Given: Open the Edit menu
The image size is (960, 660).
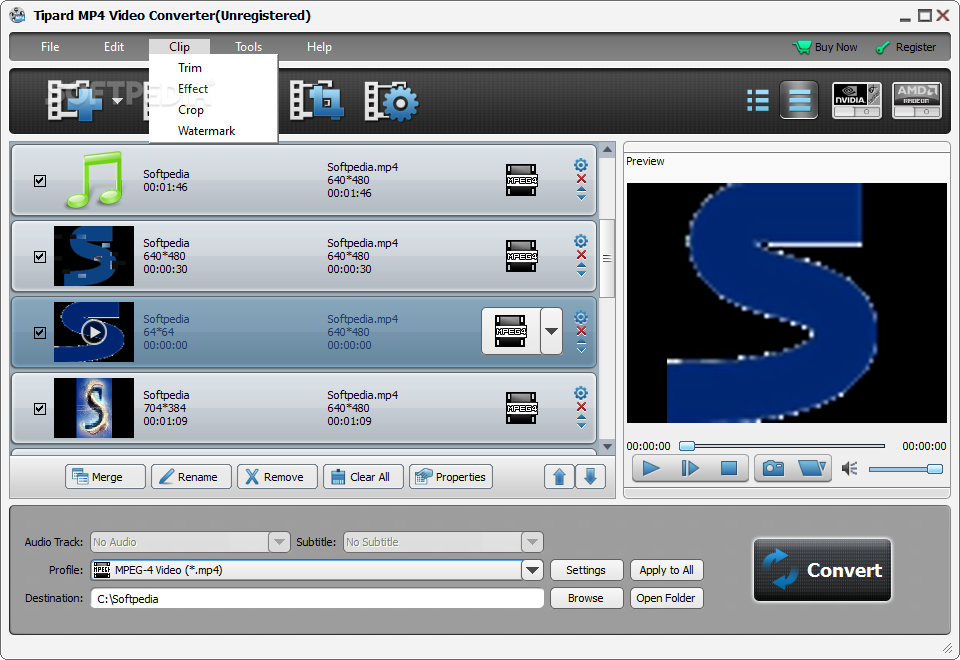Looking at the screenshot, I should 113,47.
